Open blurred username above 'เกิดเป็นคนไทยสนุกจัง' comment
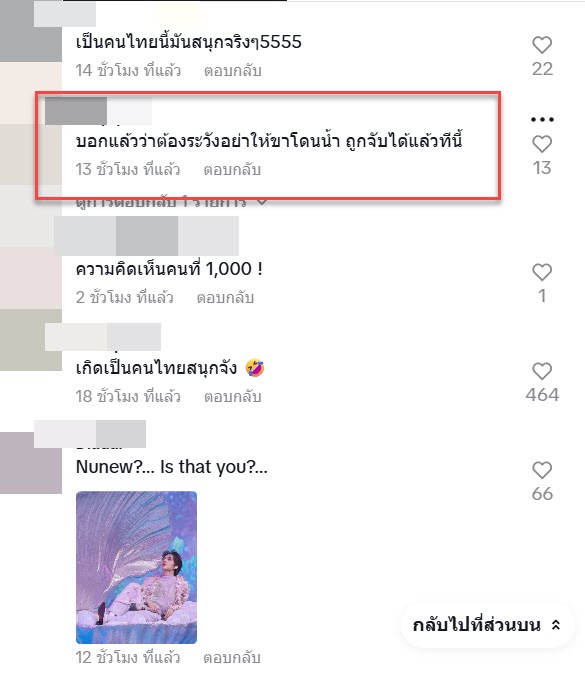Viewport: 585px width, 674px height. coord(103,337)
